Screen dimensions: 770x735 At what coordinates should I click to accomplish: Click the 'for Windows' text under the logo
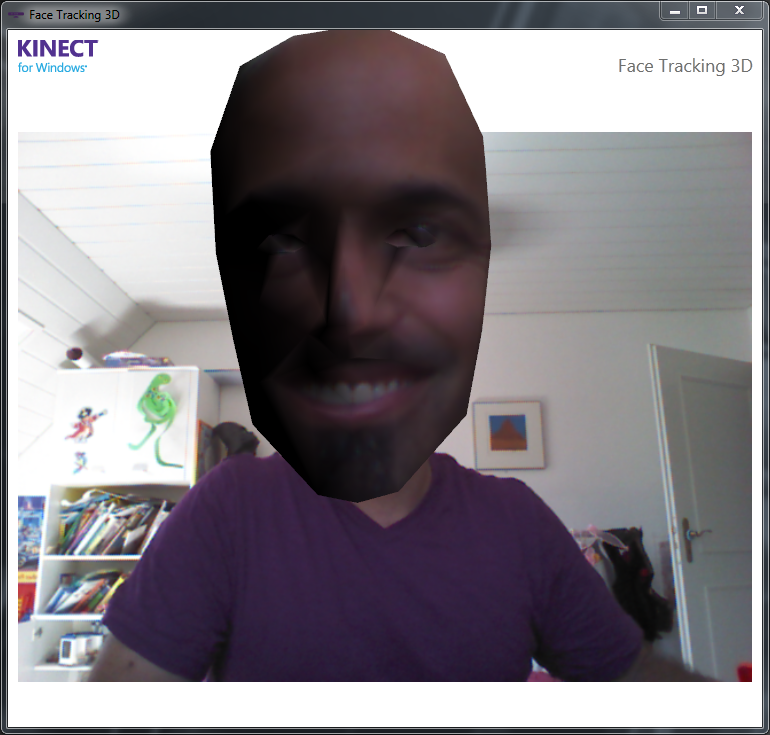(52, 68)
